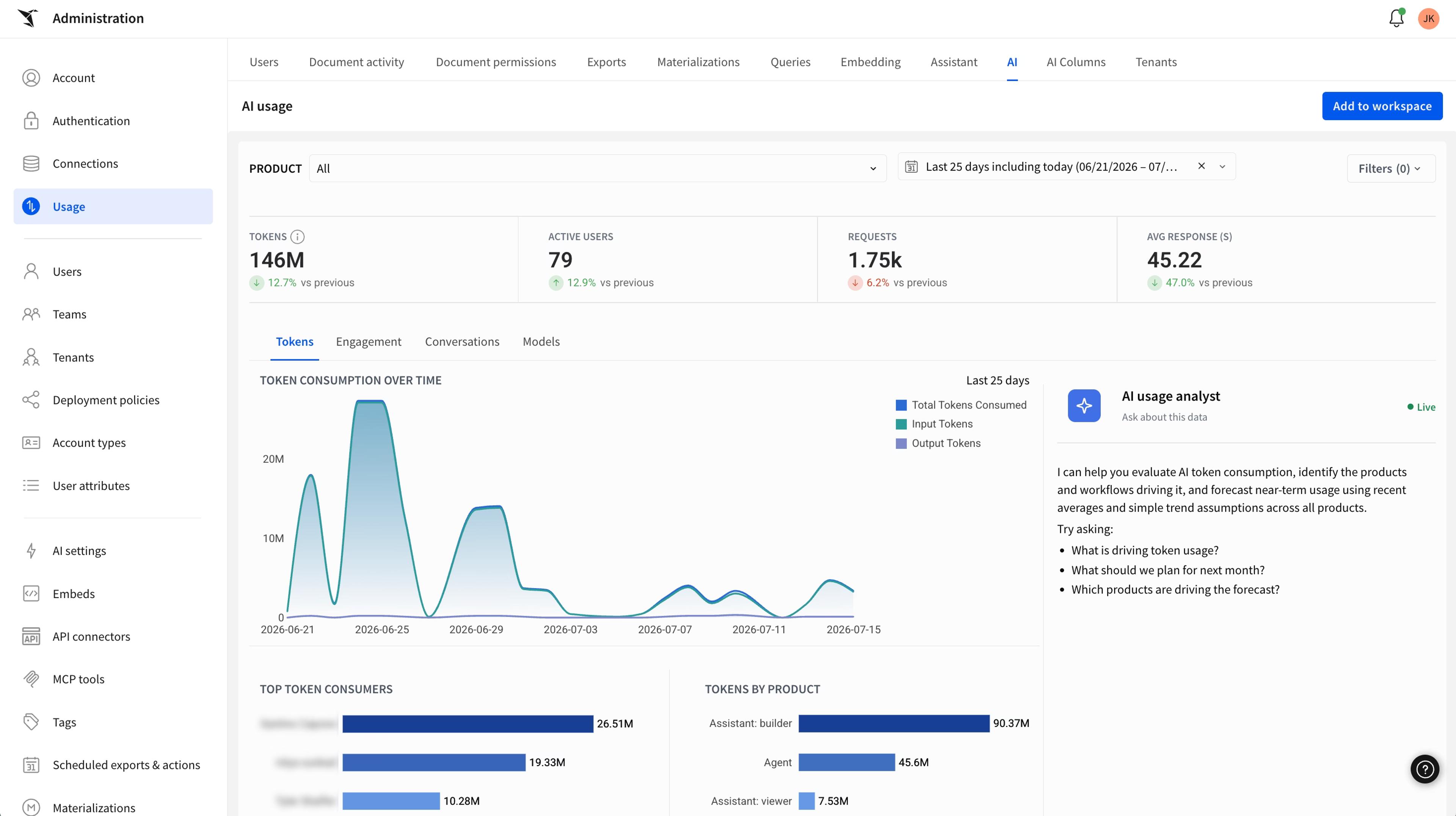1456x816 pixels.
Task: Click the API connectors icon
Action: click(x=31, y=636)
